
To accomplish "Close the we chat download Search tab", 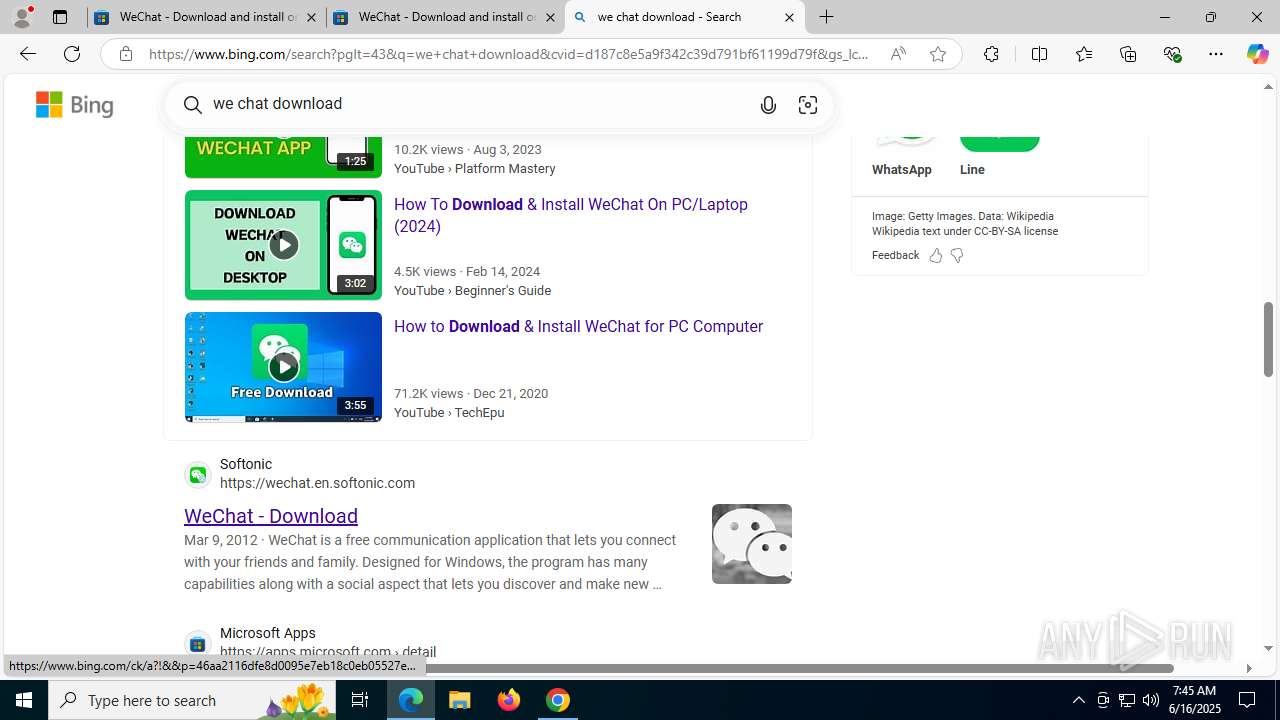I will click(789, 17).
